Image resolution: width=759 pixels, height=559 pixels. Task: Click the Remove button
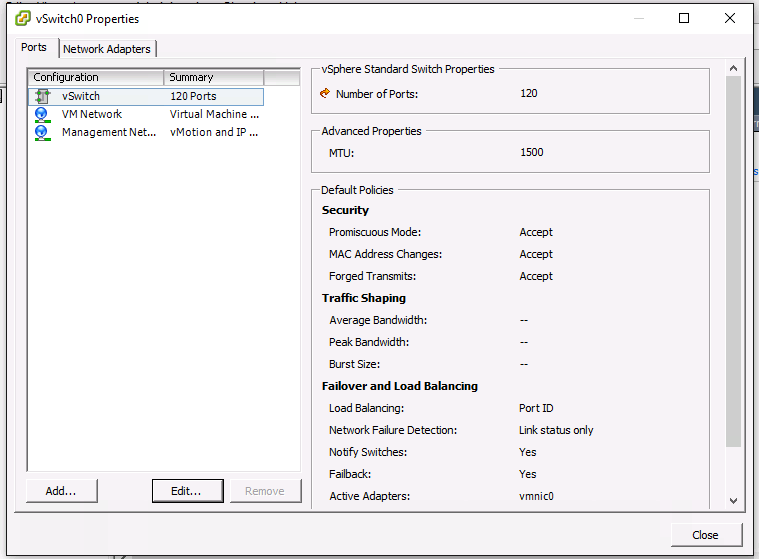265,491
